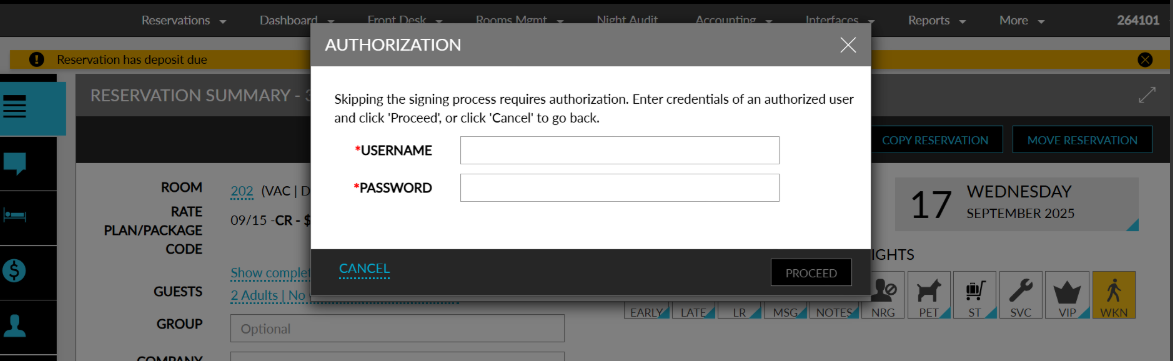Dismiss the deposit due warning banner
The height and width of the screenshot is (361, 1173).
[1145, 60]
